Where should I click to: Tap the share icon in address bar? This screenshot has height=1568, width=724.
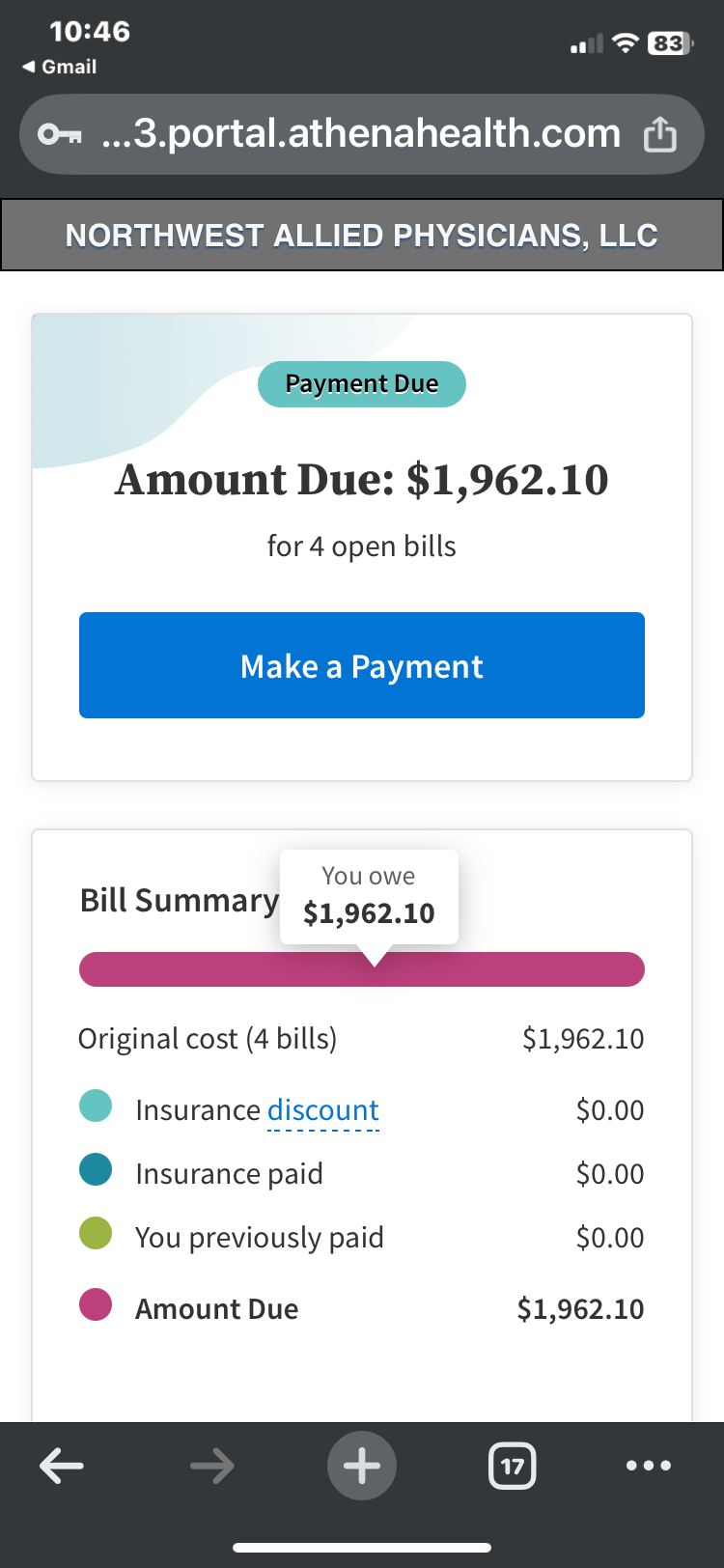click(660, 133)
